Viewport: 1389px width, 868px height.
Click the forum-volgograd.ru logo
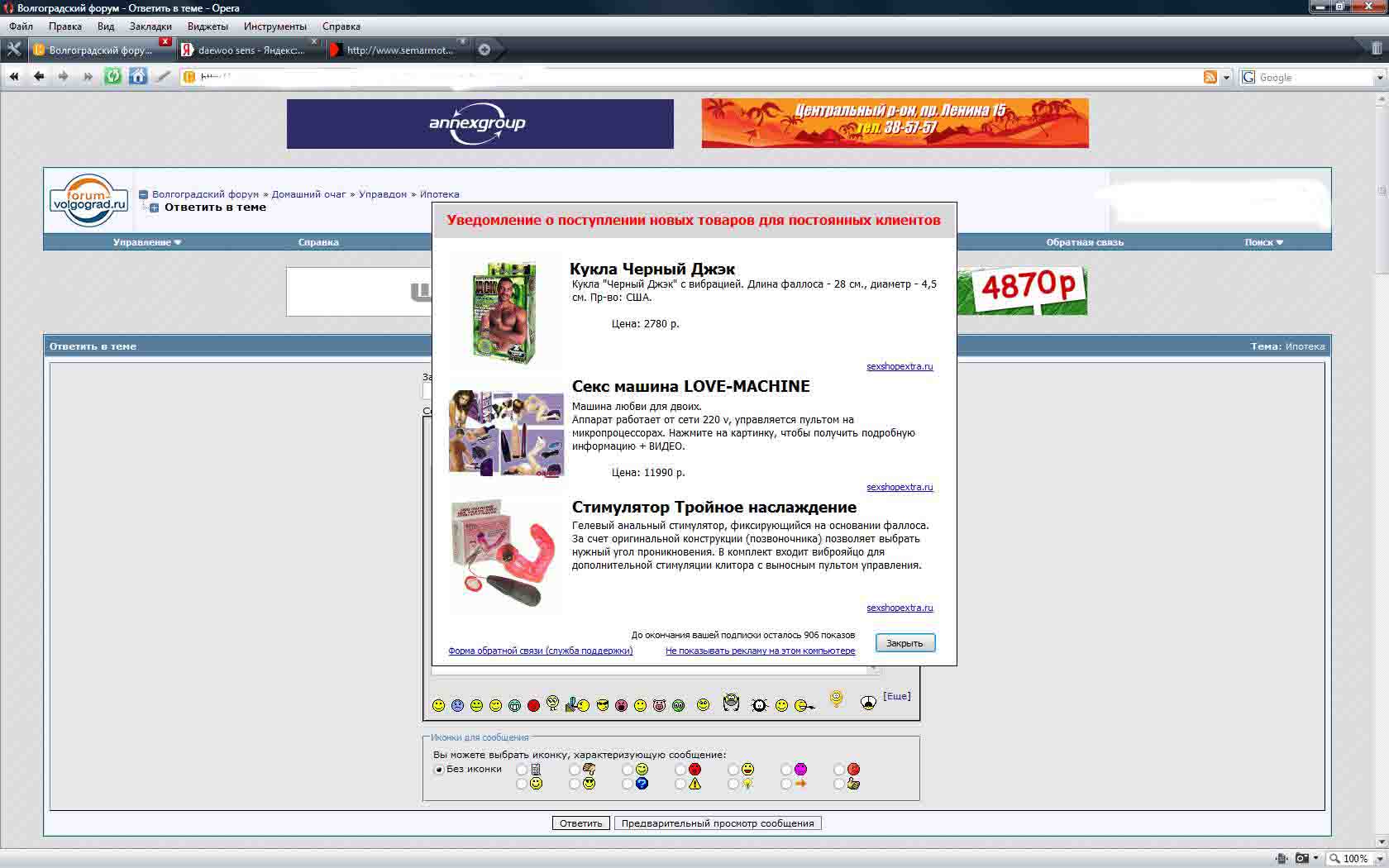[x=88, y=200]
